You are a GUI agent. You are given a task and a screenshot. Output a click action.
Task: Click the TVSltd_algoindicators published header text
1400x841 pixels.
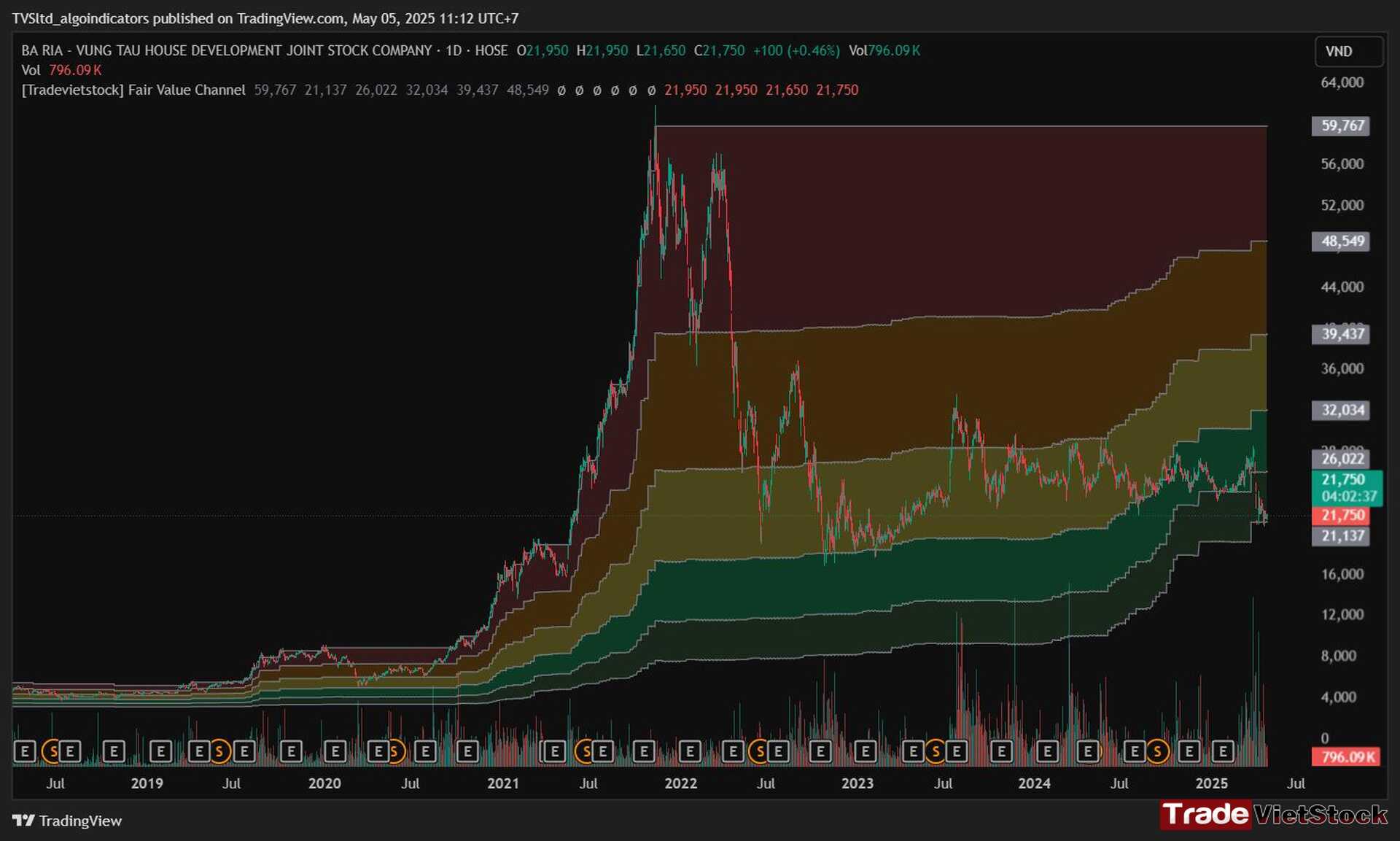265,18
